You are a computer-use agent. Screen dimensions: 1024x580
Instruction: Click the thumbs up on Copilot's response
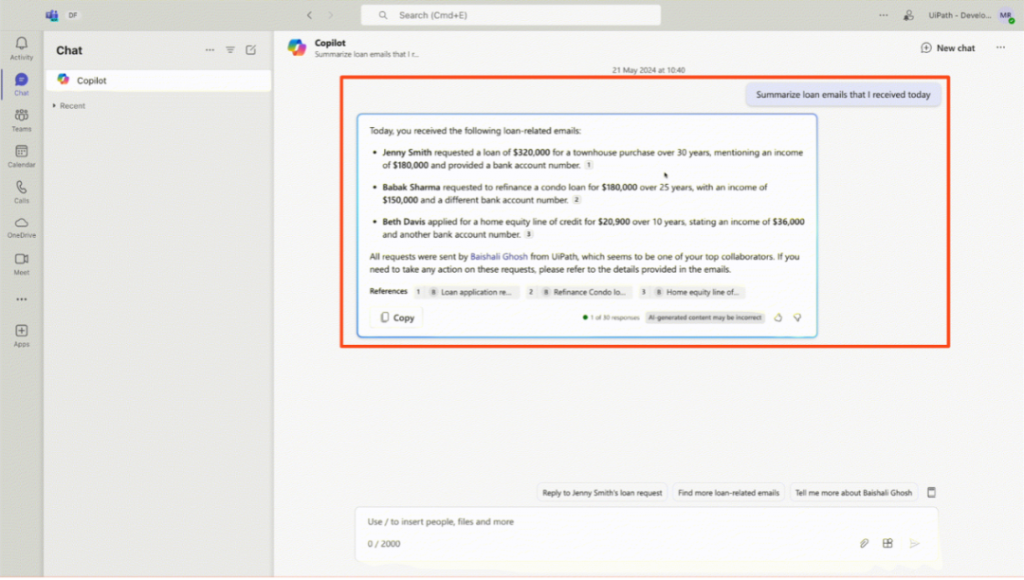pyautogui.click(x=778, y=317)
